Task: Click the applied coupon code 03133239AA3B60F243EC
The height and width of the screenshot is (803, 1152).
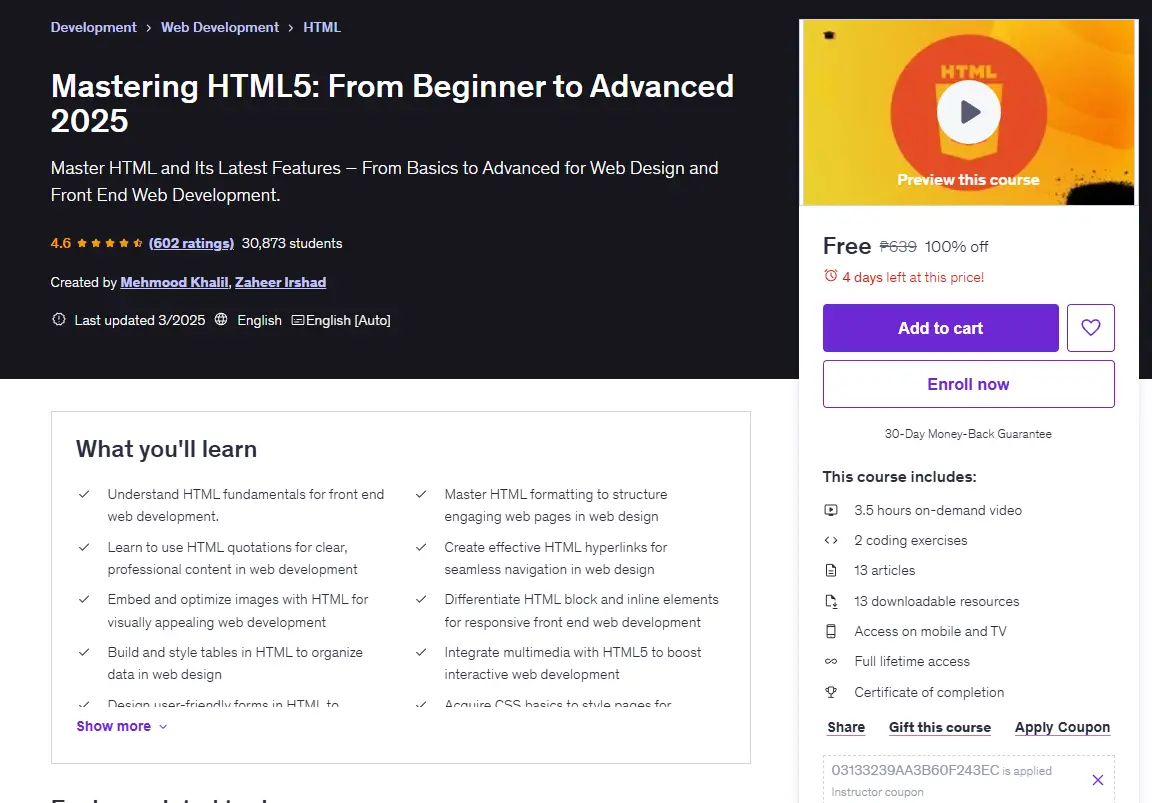Action: coord(915,770)
